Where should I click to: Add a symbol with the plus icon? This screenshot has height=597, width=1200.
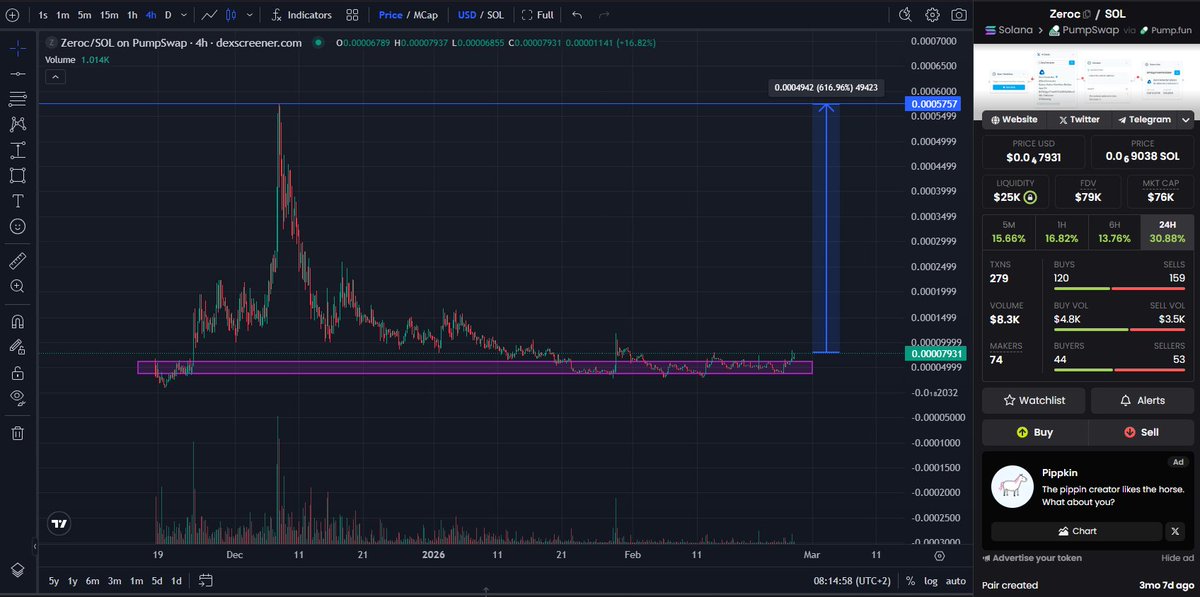pos(12,15)
